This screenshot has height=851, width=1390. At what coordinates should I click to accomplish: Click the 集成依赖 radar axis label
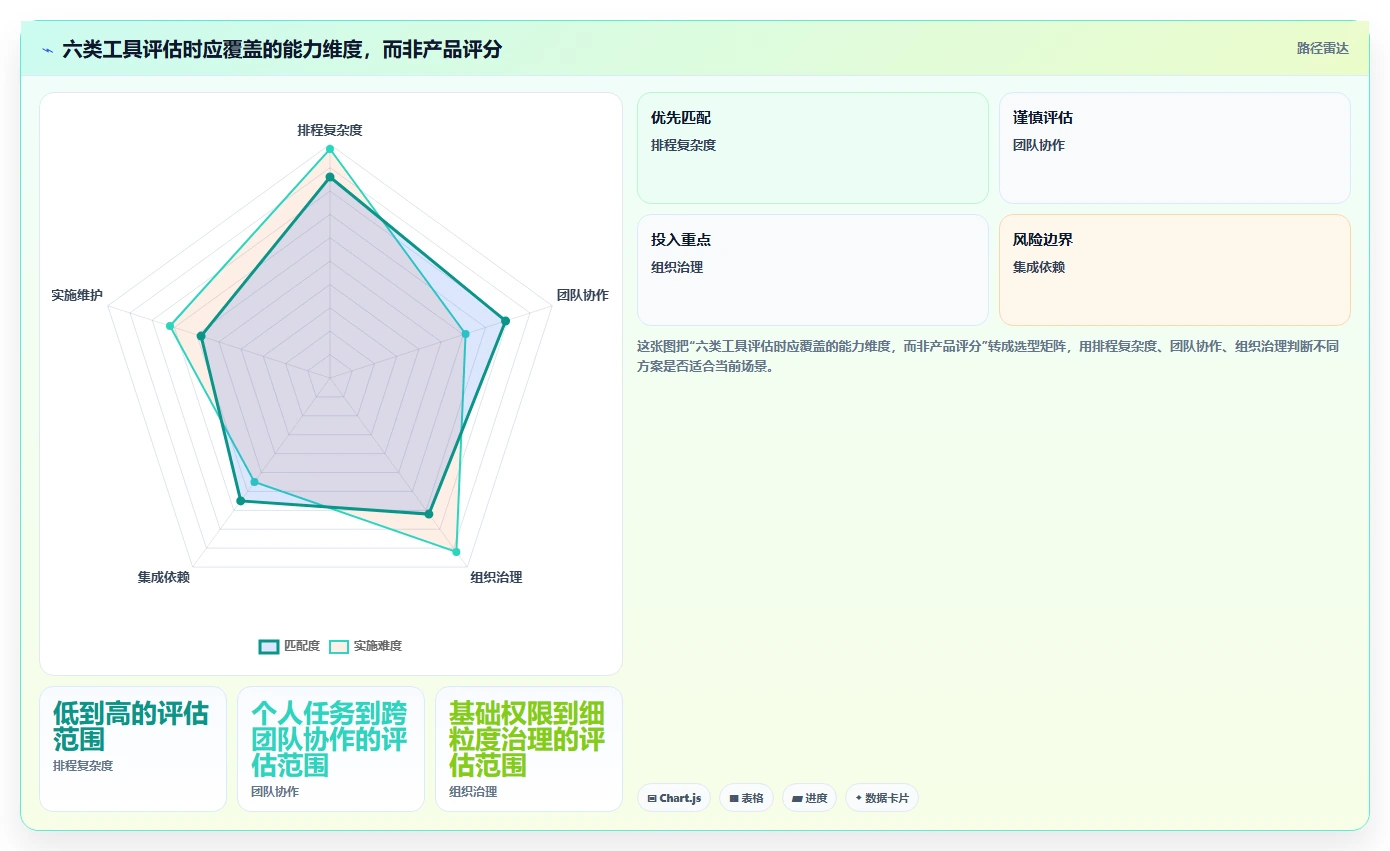(163, 577)
